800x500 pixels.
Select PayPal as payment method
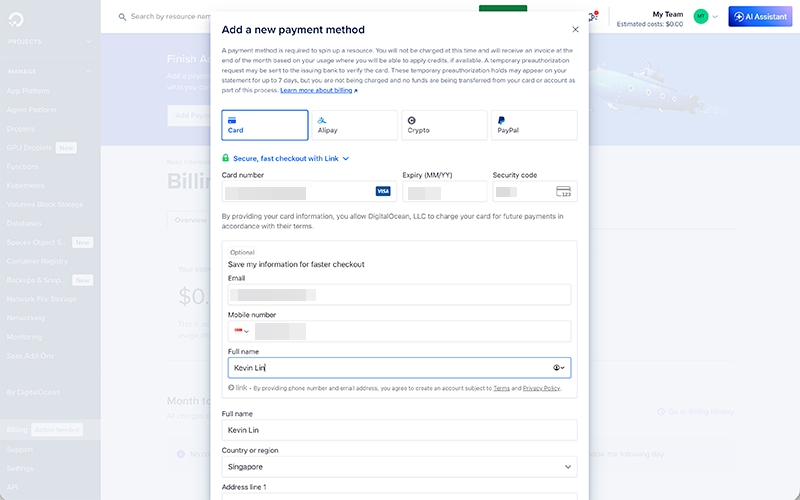534,125
